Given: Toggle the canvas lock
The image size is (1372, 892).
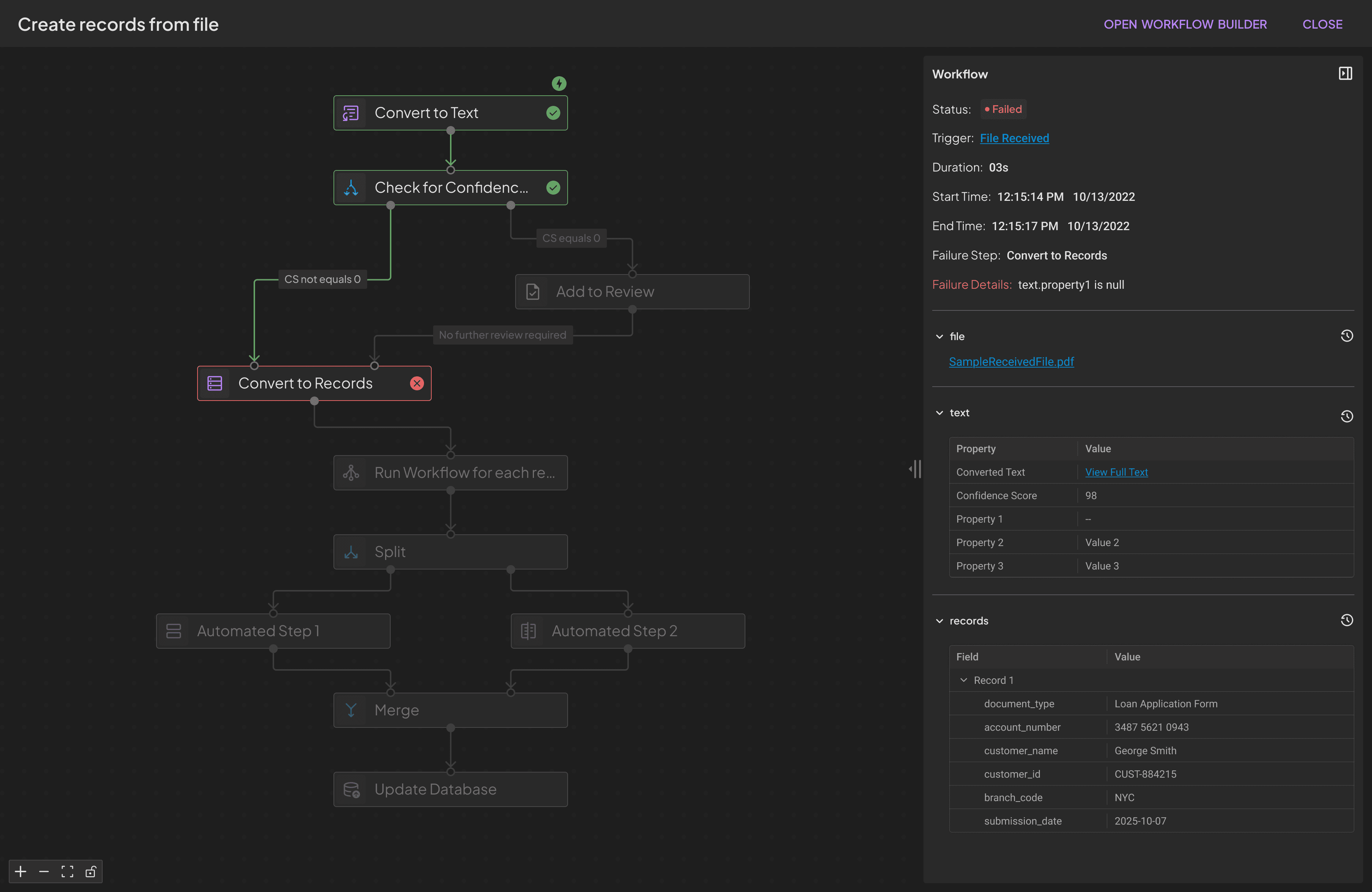Looking at the screenshot, I should click(x=91, y=871).
